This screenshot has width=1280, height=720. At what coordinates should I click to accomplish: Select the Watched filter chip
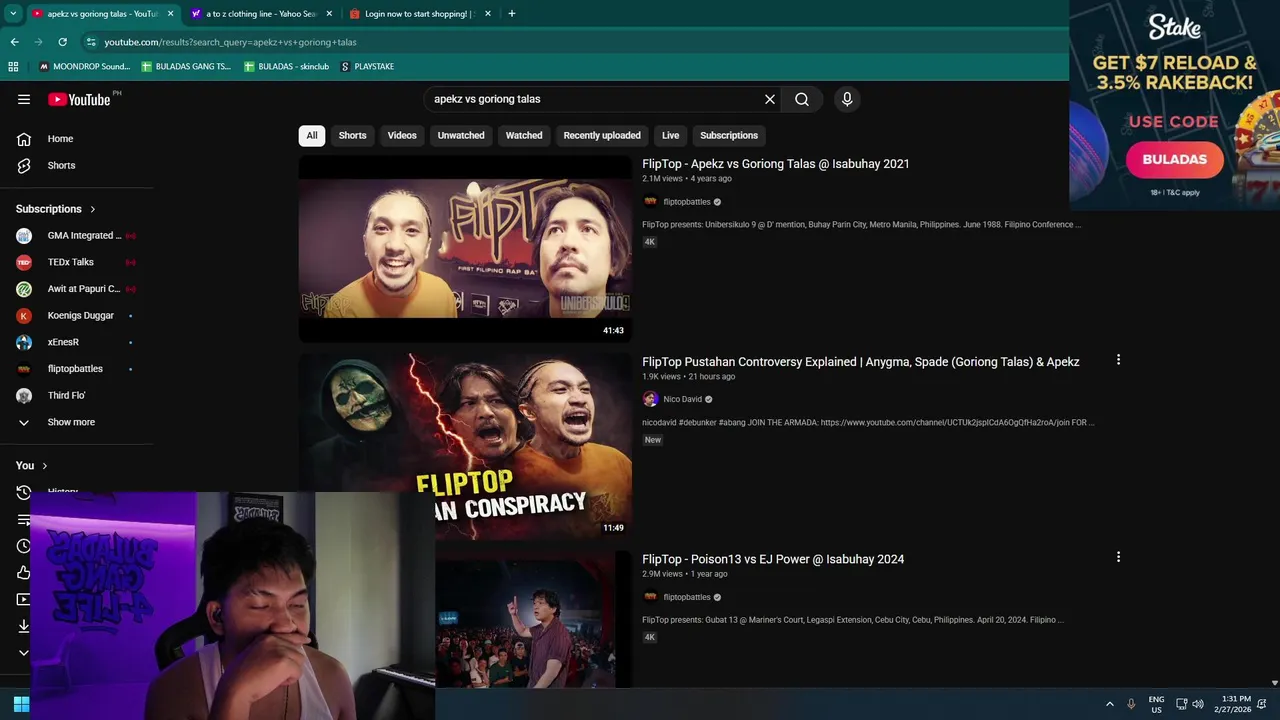[524, 135]
